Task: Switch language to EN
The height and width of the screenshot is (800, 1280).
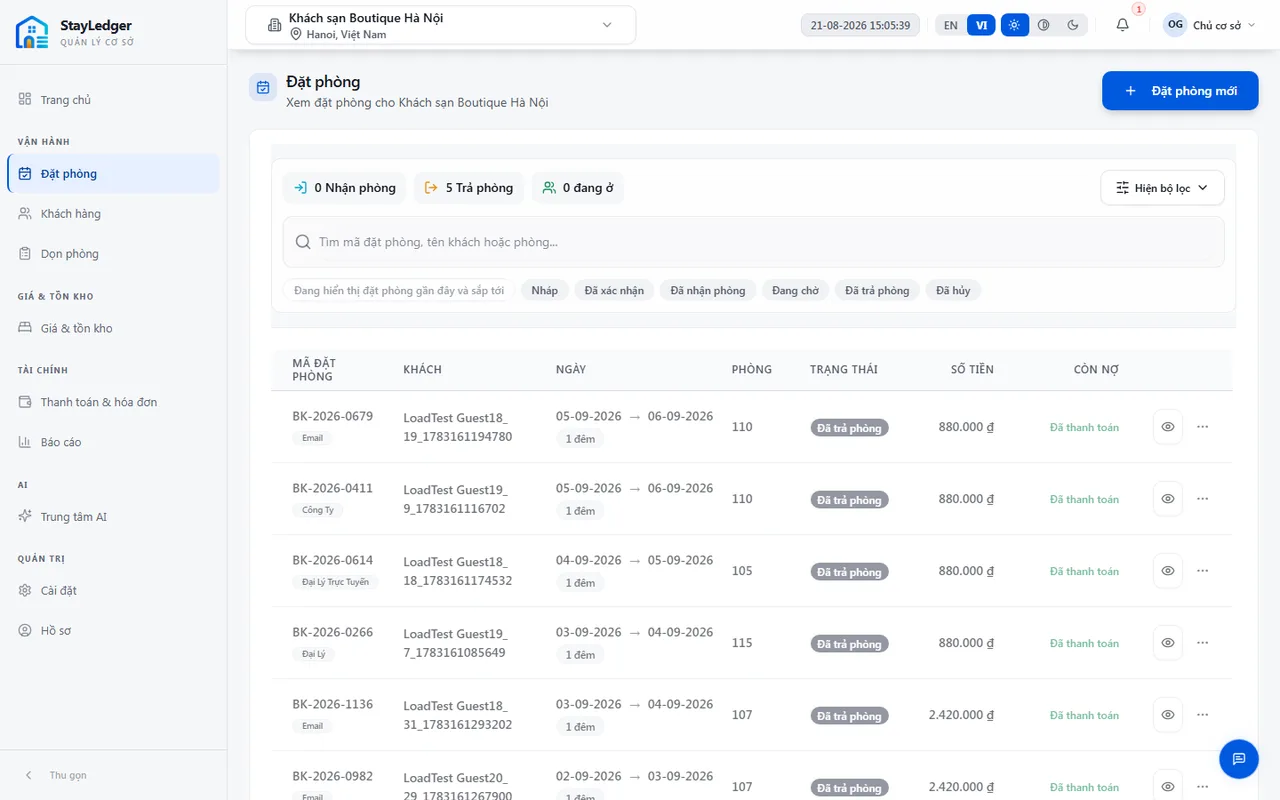Action: pyautogui.click(x=950, y=25)
